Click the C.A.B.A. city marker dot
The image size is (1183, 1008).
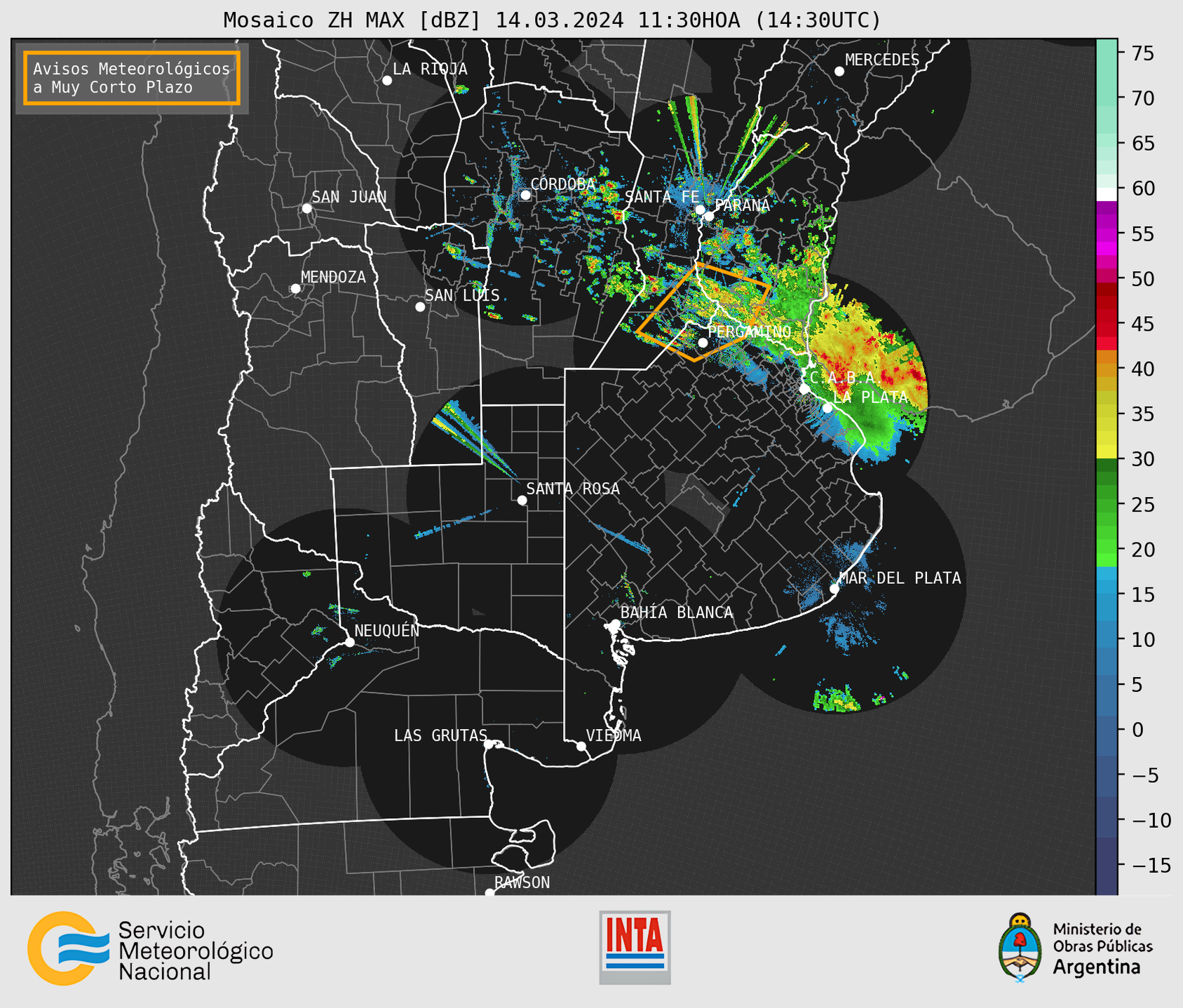(804, 389)
